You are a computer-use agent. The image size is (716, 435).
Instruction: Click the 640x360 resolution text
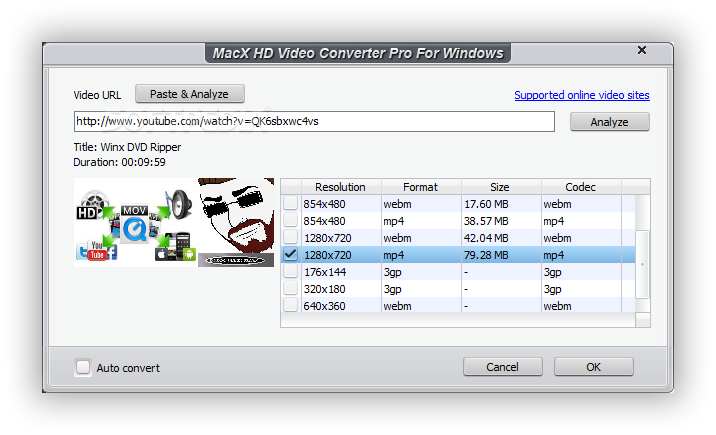coord(325,306)
